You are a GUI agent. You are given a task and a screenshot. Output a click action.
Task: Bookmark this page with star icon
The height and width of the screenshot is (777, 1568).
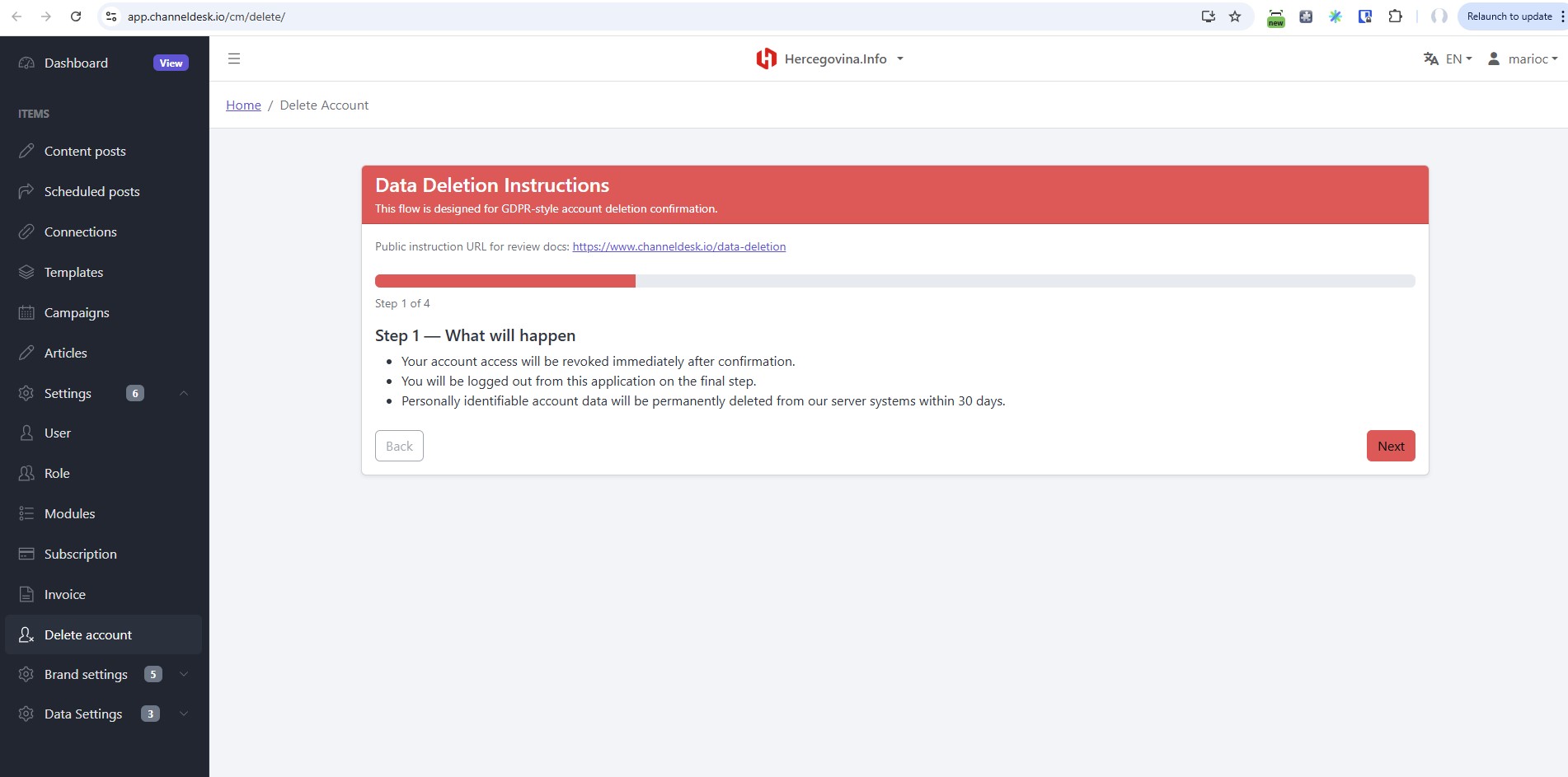pos(1234,16)
